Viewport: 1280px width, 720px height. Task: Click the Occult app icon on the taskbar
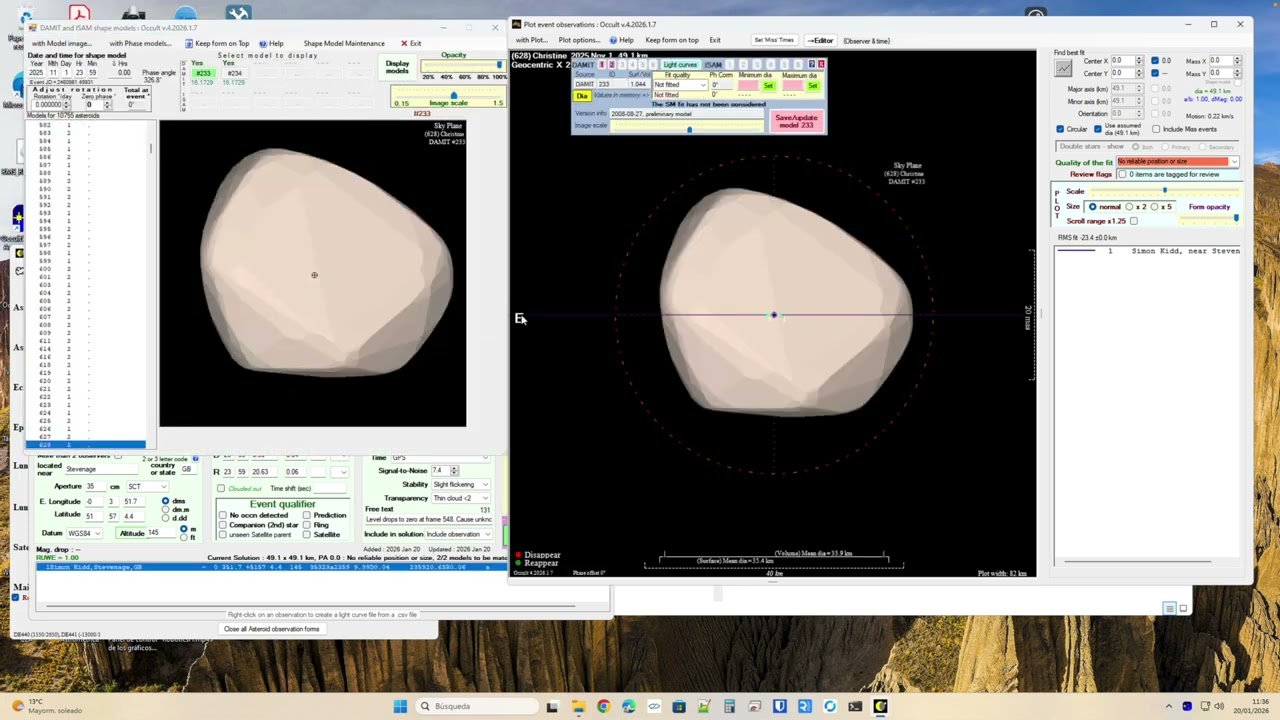coord(880,706)
